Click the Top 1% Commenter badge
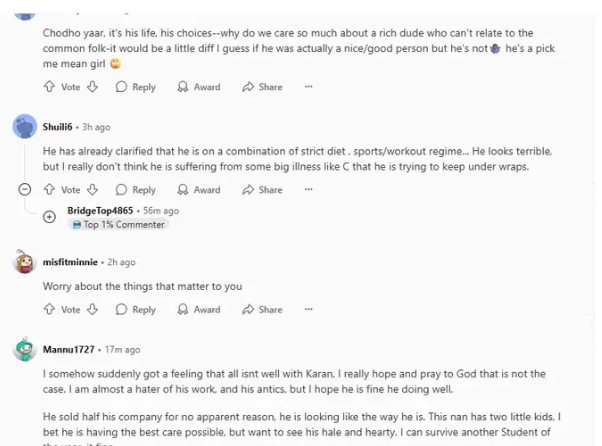This screenshot has width=602, height=446. (118, 225)
